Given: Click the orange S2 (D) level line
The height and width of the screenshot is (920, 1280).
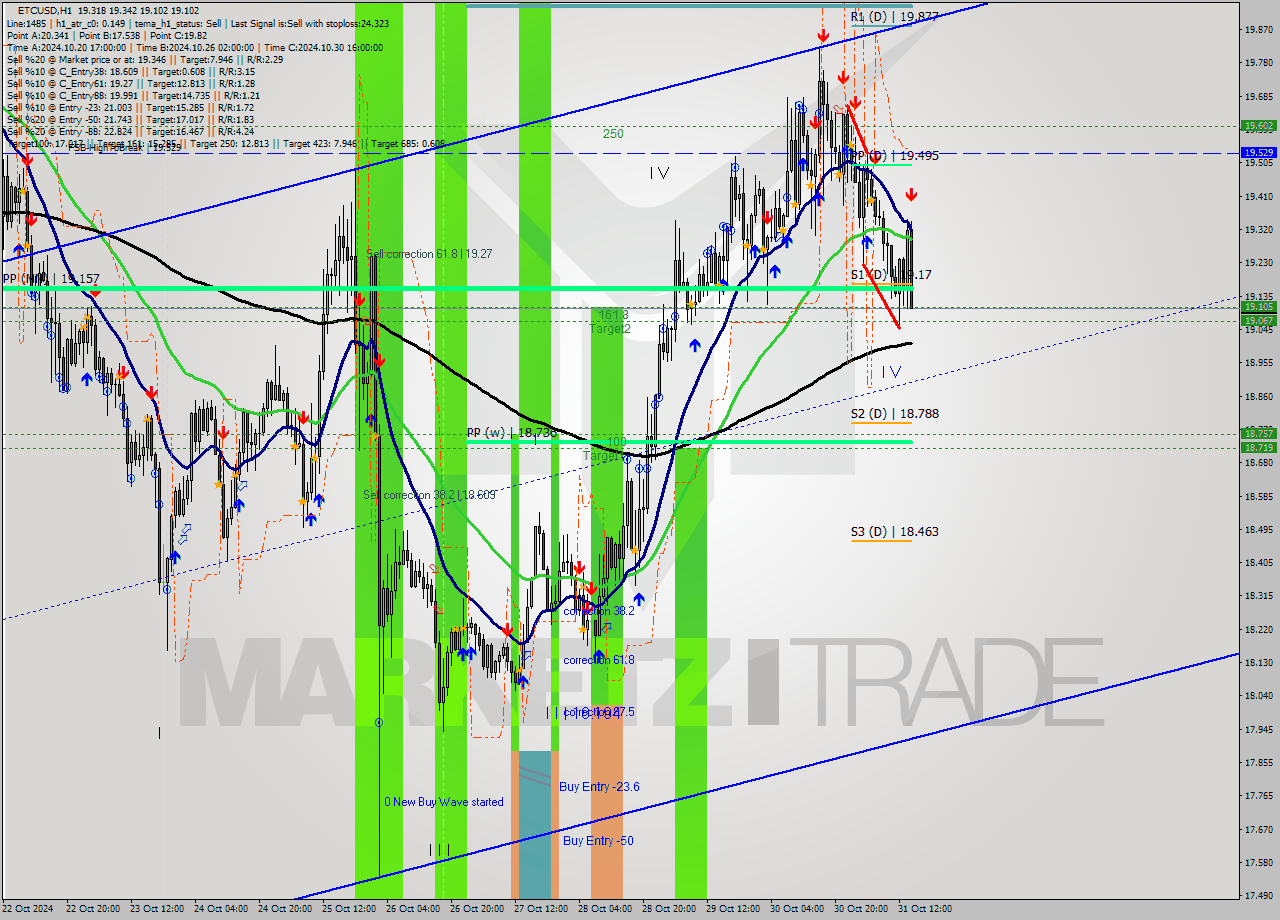Looking at the screenshot, I should tap(881, 423).
